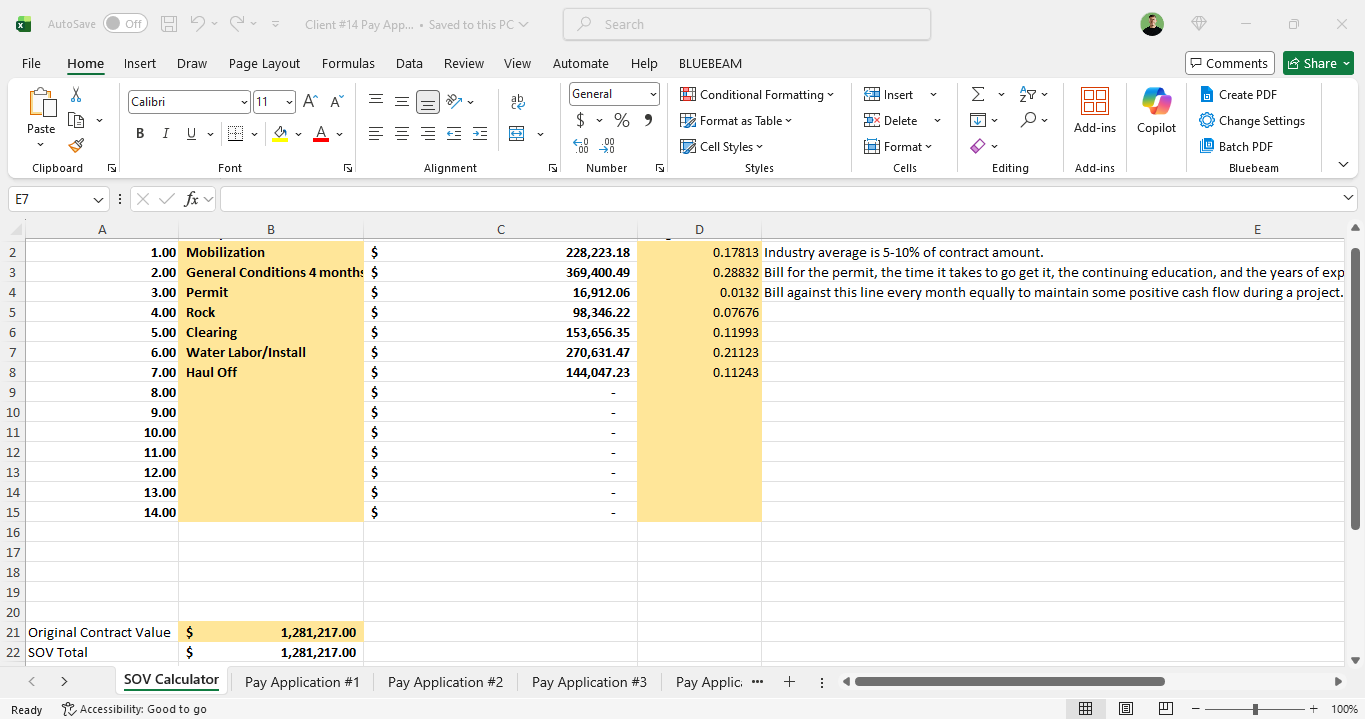
Task: Collapse the ribbon with chevron
Action: point(1343,165)
